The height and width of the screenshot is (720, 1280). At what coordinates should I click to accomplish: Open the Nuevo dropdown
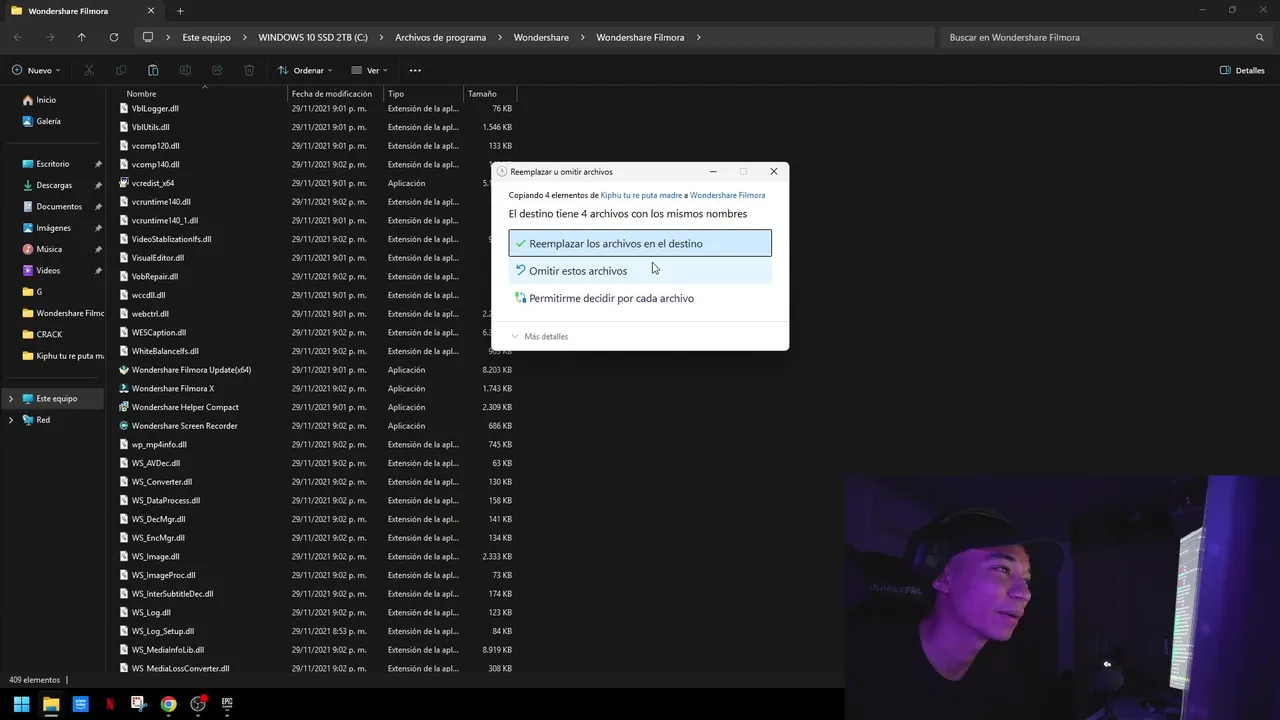coord(36,70)
